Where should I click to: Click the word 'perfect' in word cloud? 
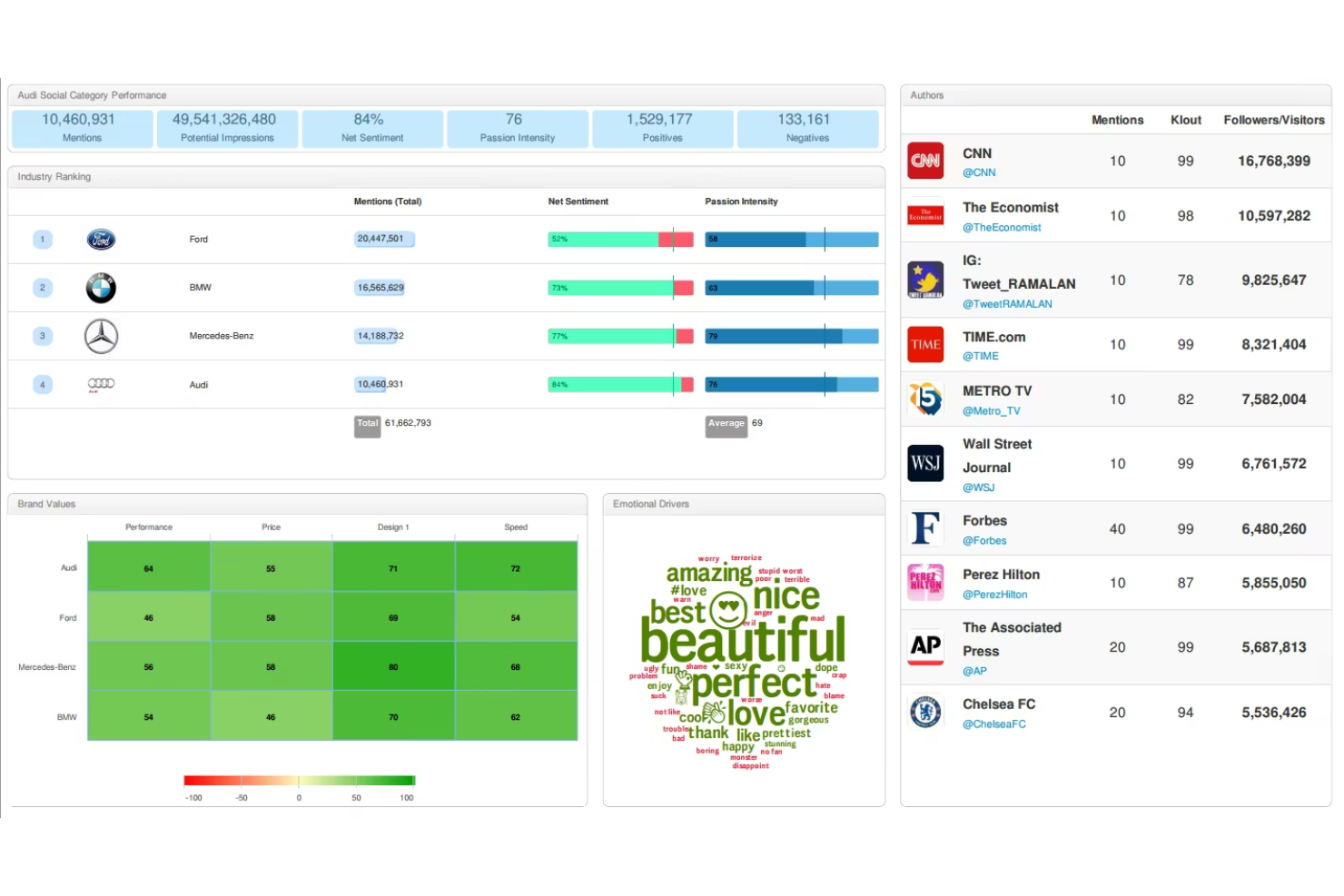[755, 683]
